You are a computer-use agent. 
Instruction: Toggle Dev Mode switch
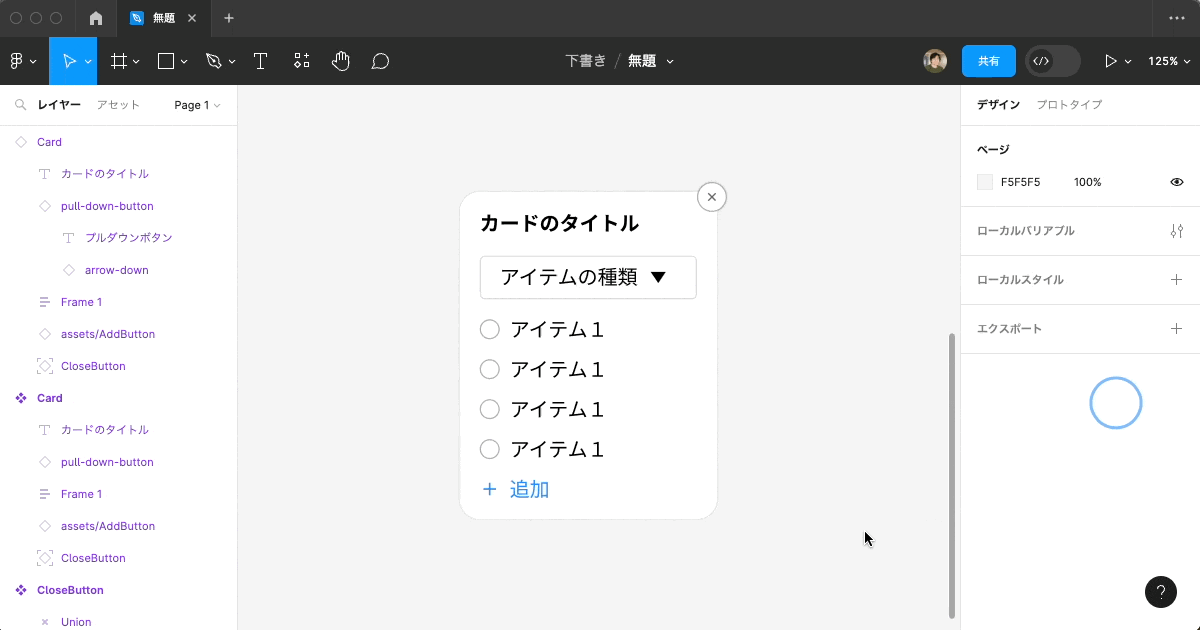click(1052, 61)
